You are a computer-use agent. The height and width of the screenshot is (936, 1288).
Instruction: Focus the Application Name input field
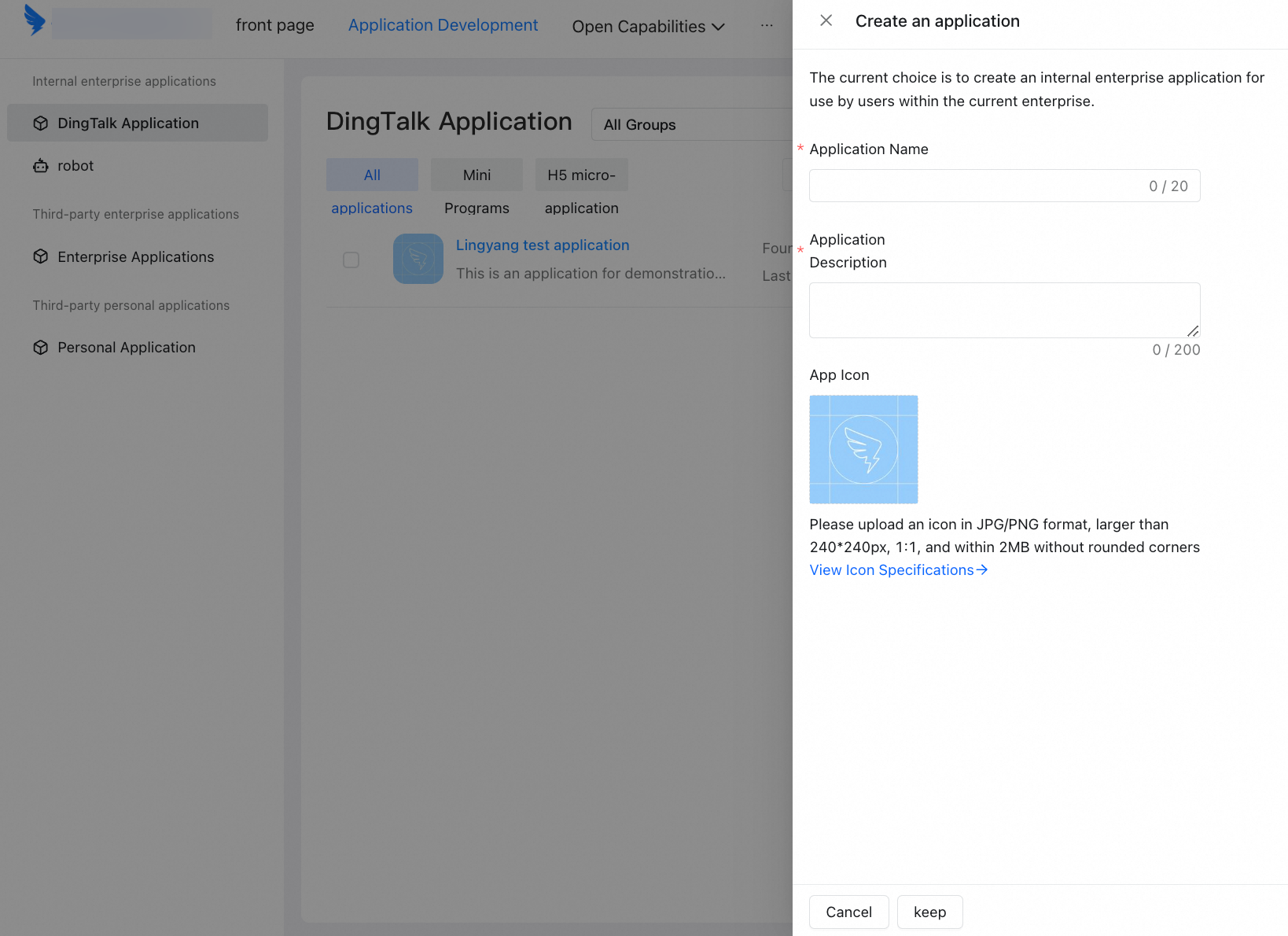tap(1005, 186)
